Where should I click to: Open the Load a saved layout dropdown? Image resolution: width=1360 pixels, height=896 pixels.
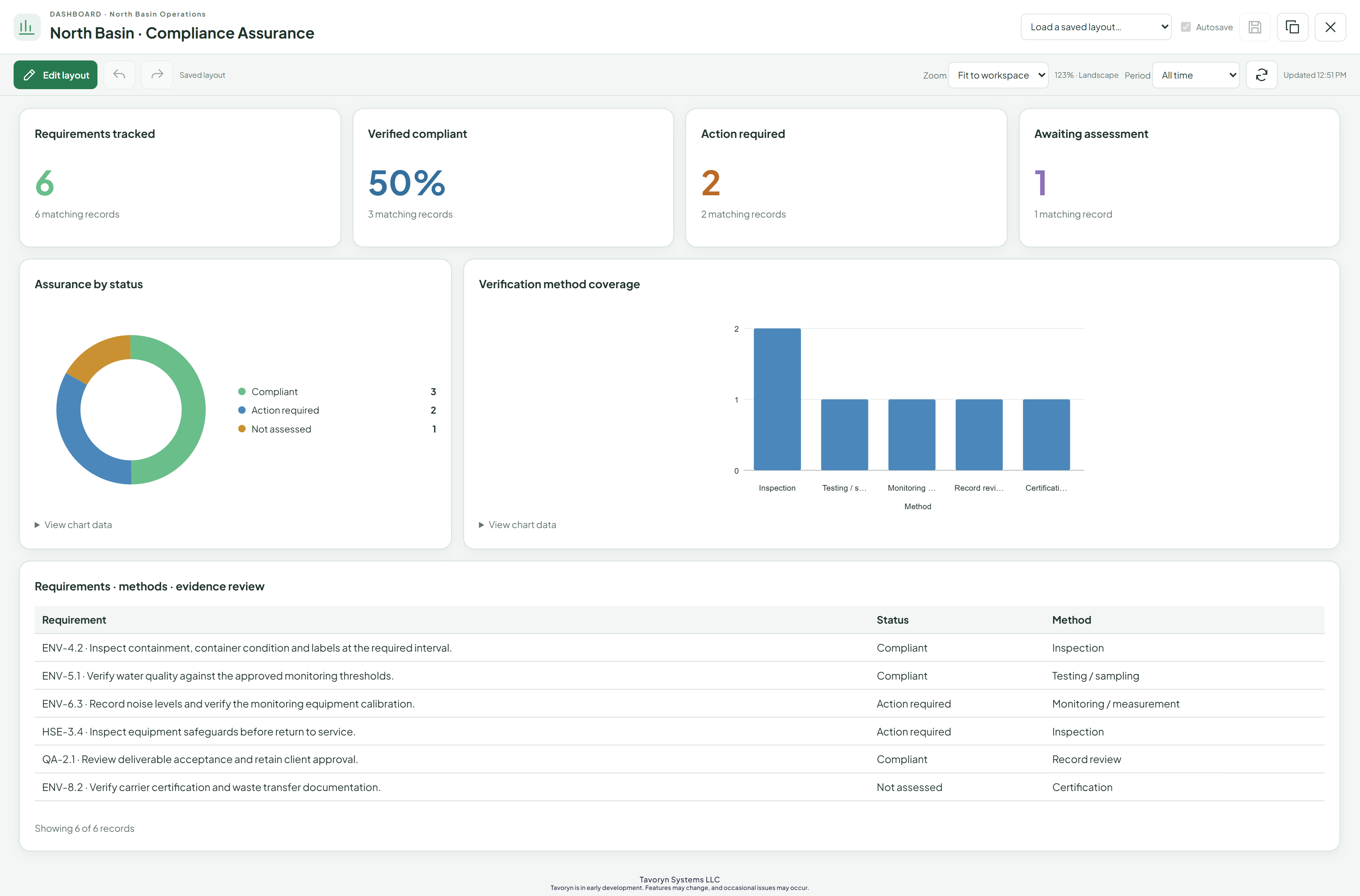point(1096,27)
